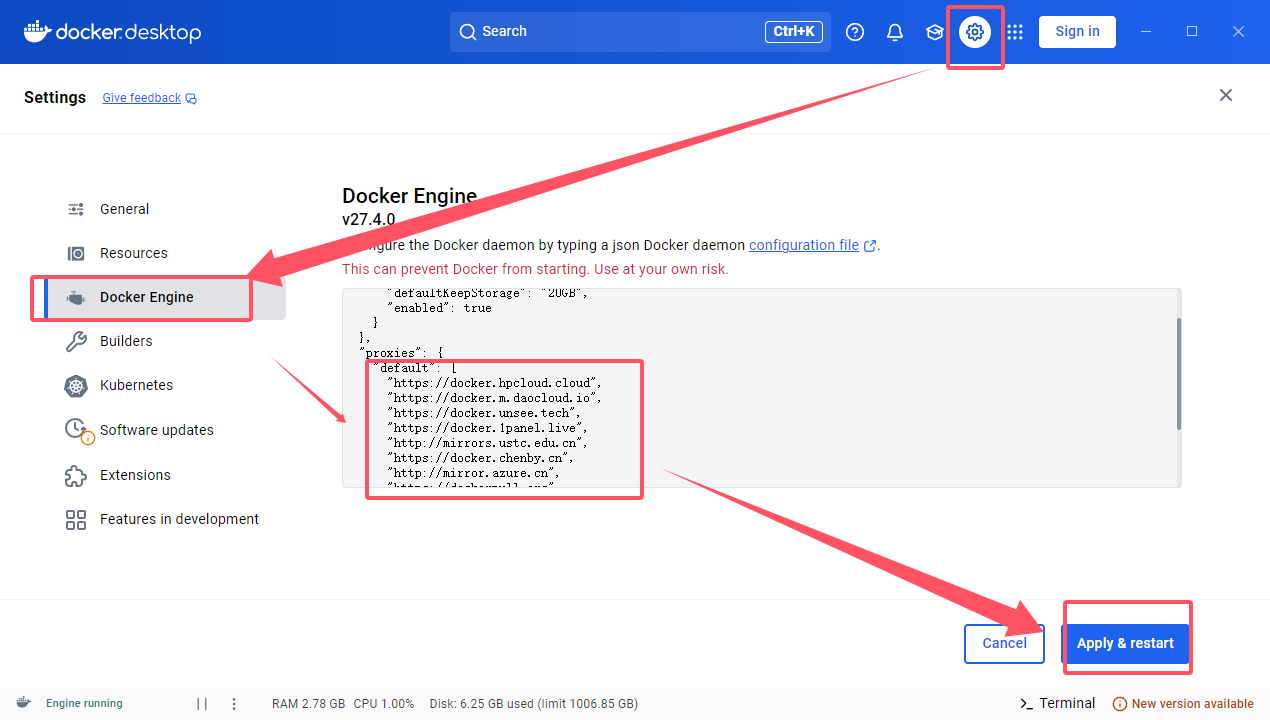The height and width of the screenshot is (720, 1270).
Task: Click Apply & restart
Action: [1125, 643]
